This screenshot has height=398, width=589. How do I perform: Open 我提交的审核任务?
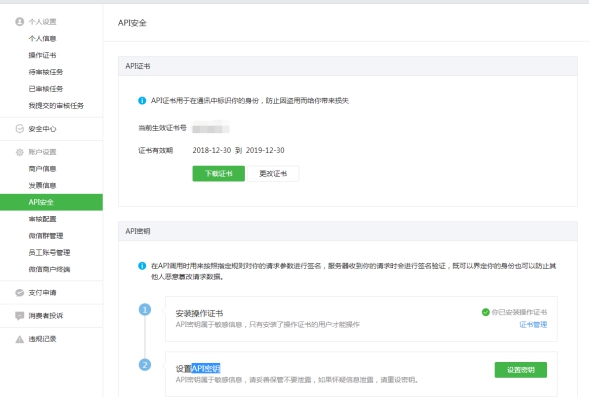coord(56,106)
